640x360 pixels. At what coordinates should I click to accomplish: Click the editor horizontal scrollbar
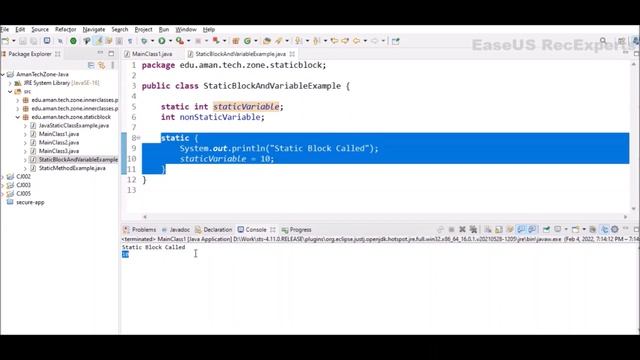[x=385, y=217]
